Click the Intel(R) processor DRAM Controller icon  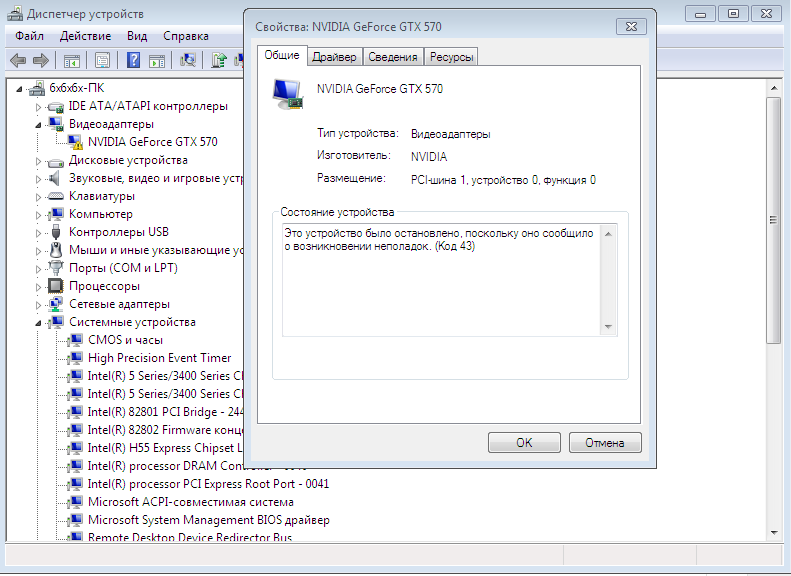[76, 466]
